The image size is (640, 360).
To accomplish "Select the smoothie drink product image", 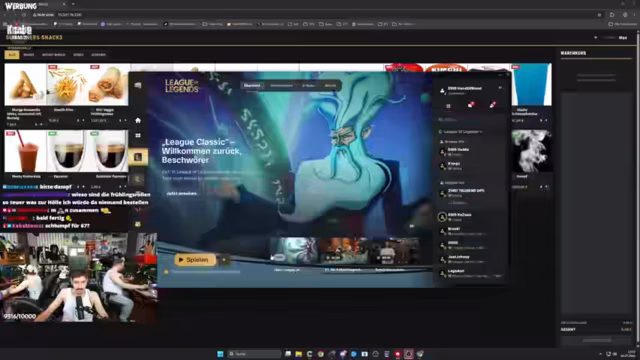I will pyautogui.click(x=25, y=151).
